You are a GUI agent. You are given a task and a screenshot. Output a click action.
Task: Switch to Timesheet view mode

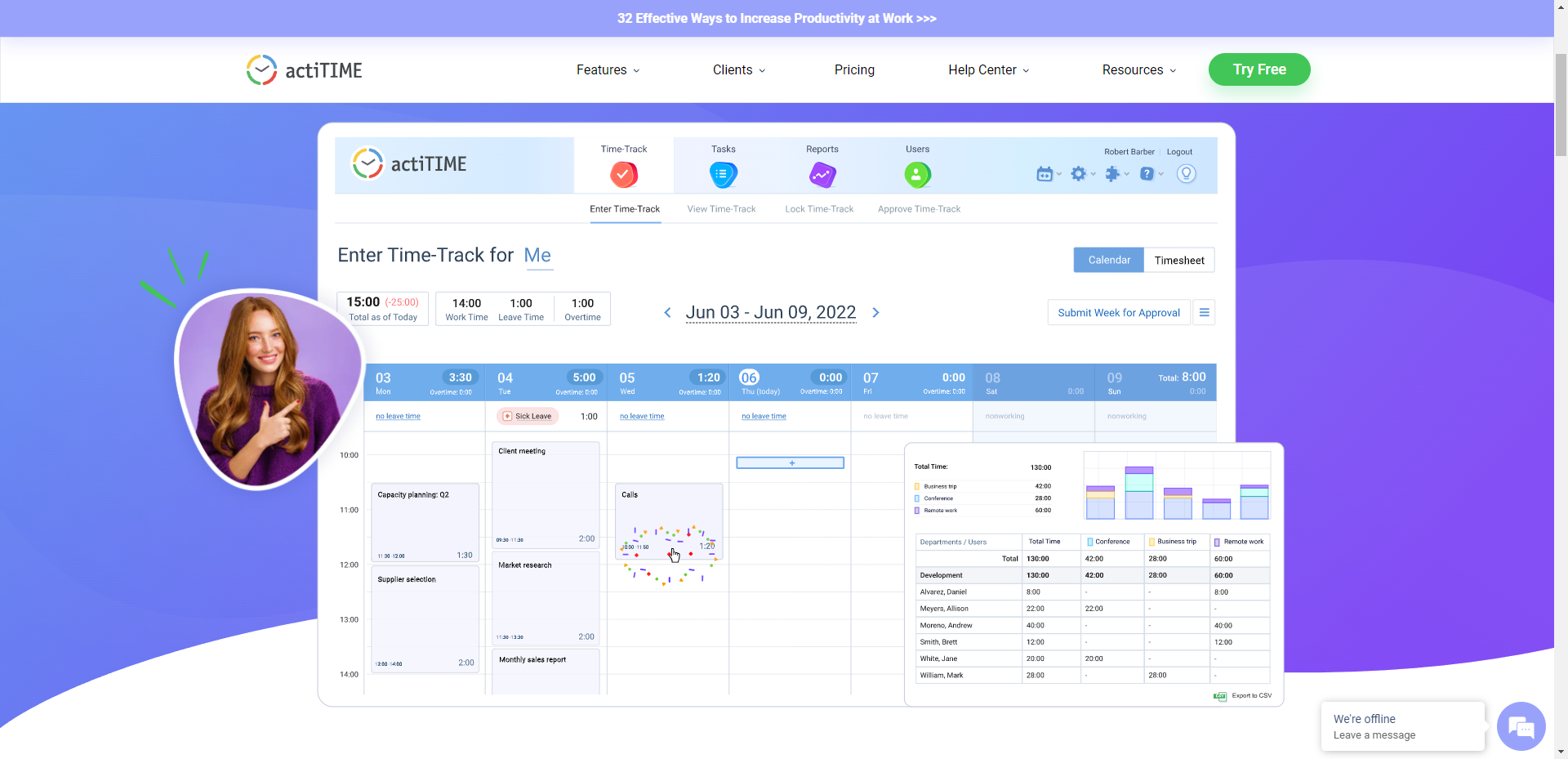pyautogui.click(x=1179, y=260)
